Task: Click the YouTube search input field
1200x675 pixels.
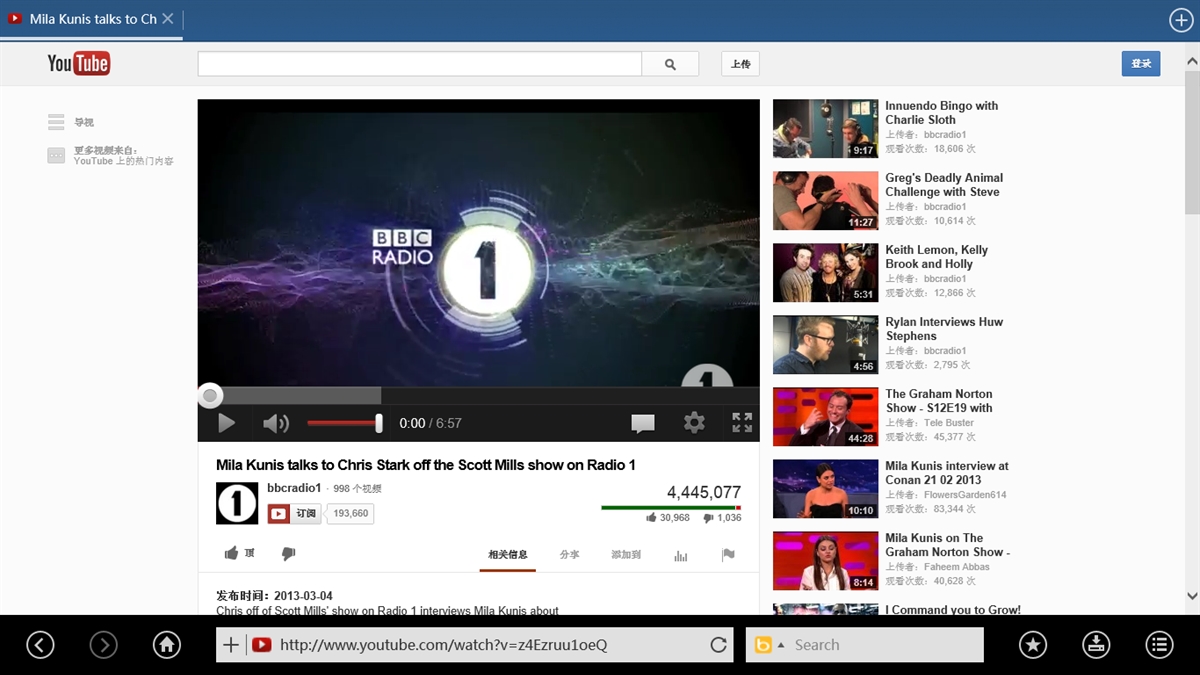Action: click(420, 64)
